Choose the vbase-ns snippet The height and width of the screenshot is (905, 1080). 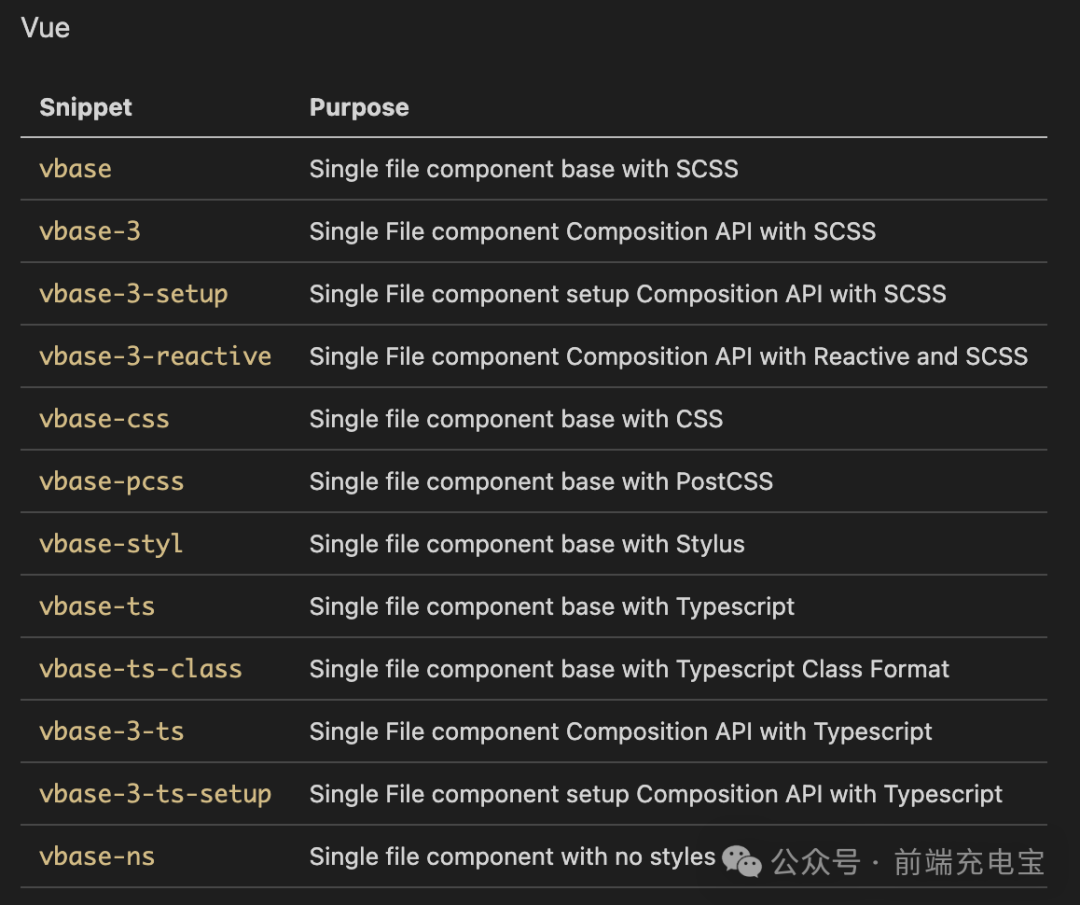click(x=97, y=856)
